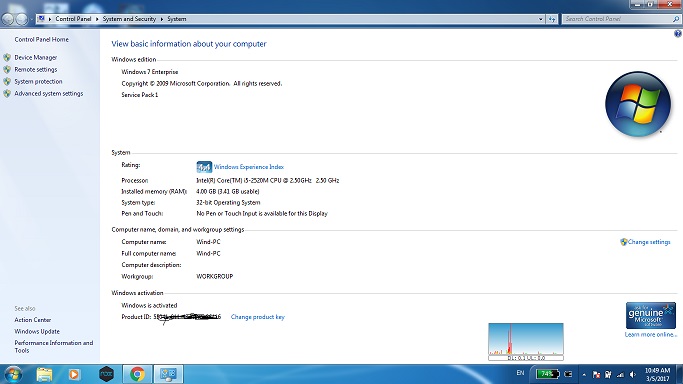Select the text 32-bit Operating System
Screen dimensions: 683x384
tap(228, 202)
